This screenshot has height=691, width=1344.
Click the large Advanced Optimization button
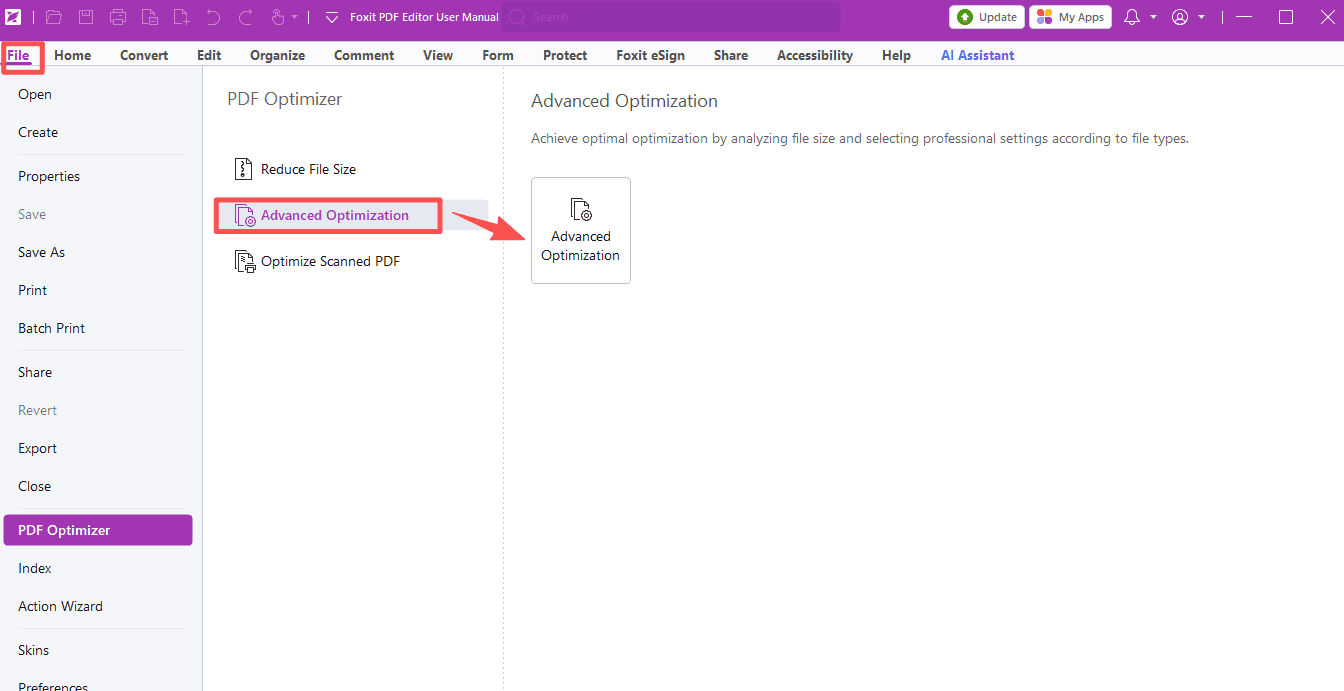[581, 230]
